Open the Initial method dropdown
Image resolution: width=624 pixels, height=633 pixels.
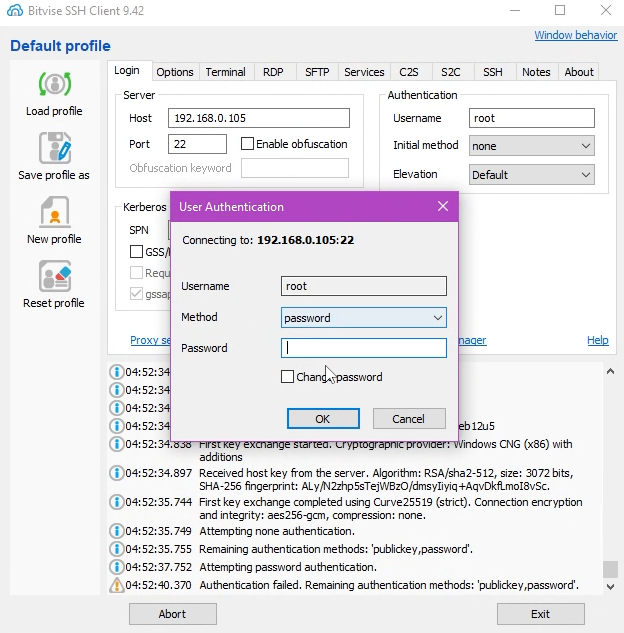tap(531, 146)
